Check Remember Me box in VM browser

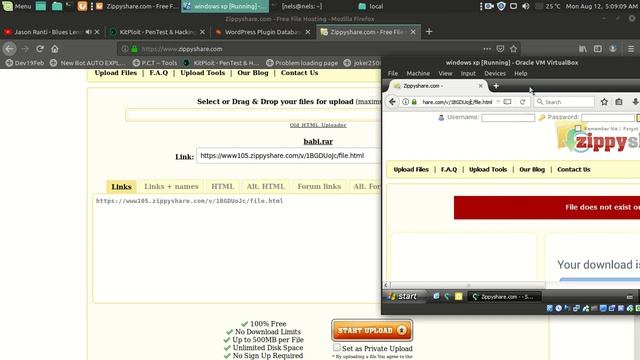[x=578, y=128]
